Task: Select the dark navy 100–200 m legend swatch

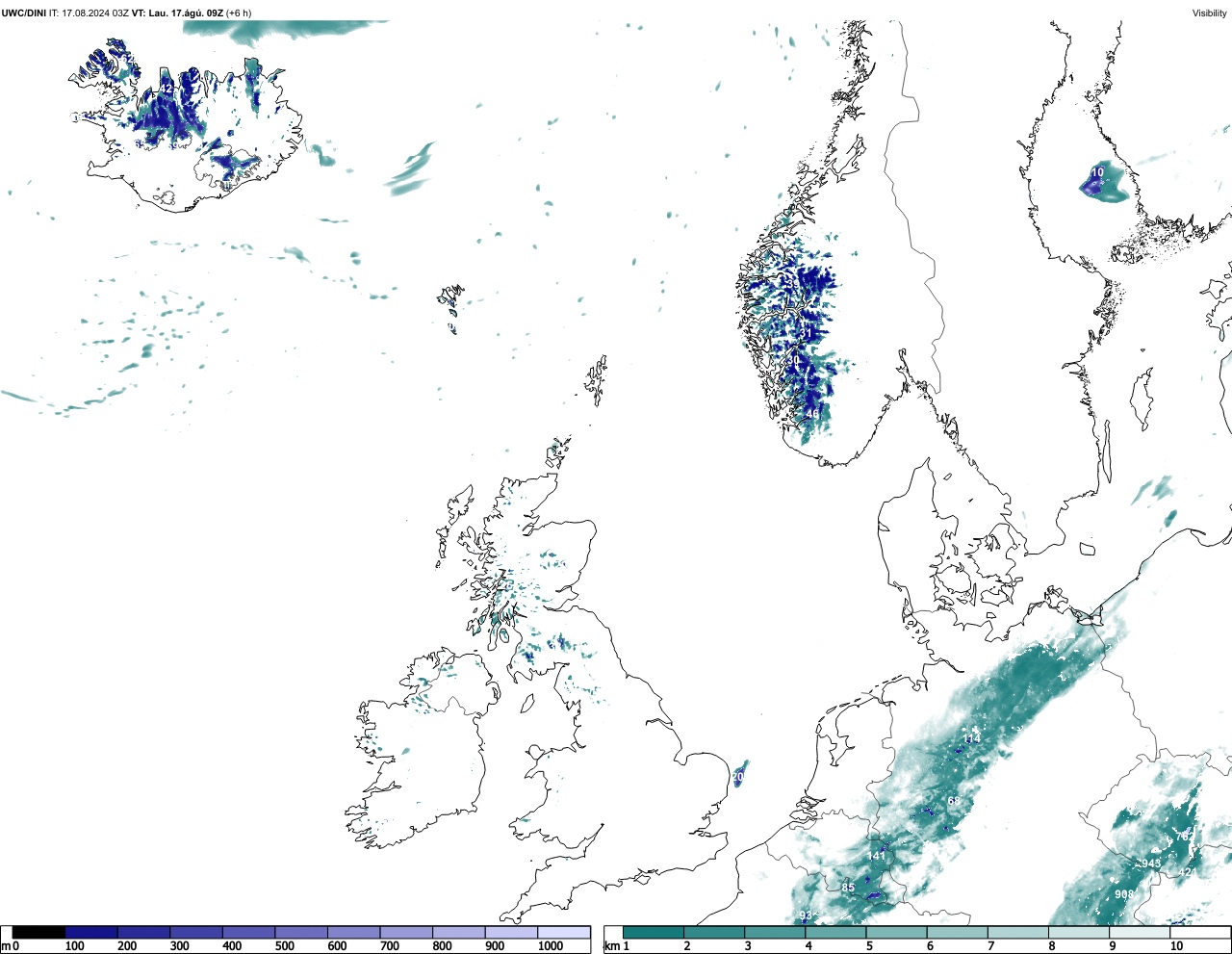Action: pyautogui.click(x=91, y=932)
